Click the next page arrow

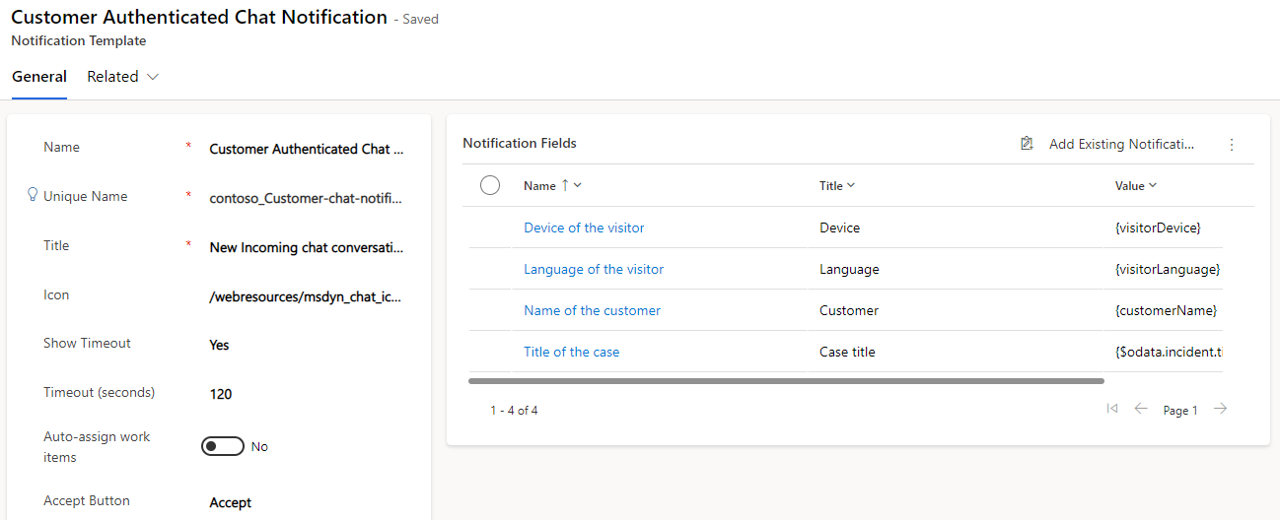point(1220,408)
